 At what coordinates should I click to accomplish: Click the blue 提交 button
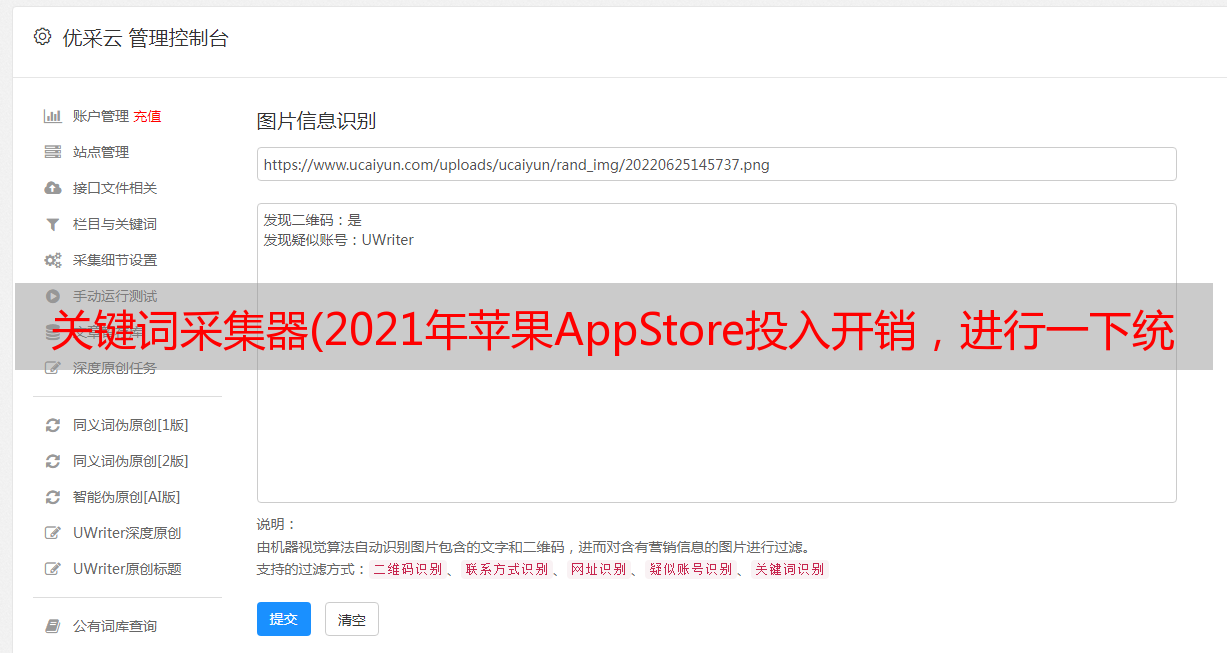click(284, 619)
